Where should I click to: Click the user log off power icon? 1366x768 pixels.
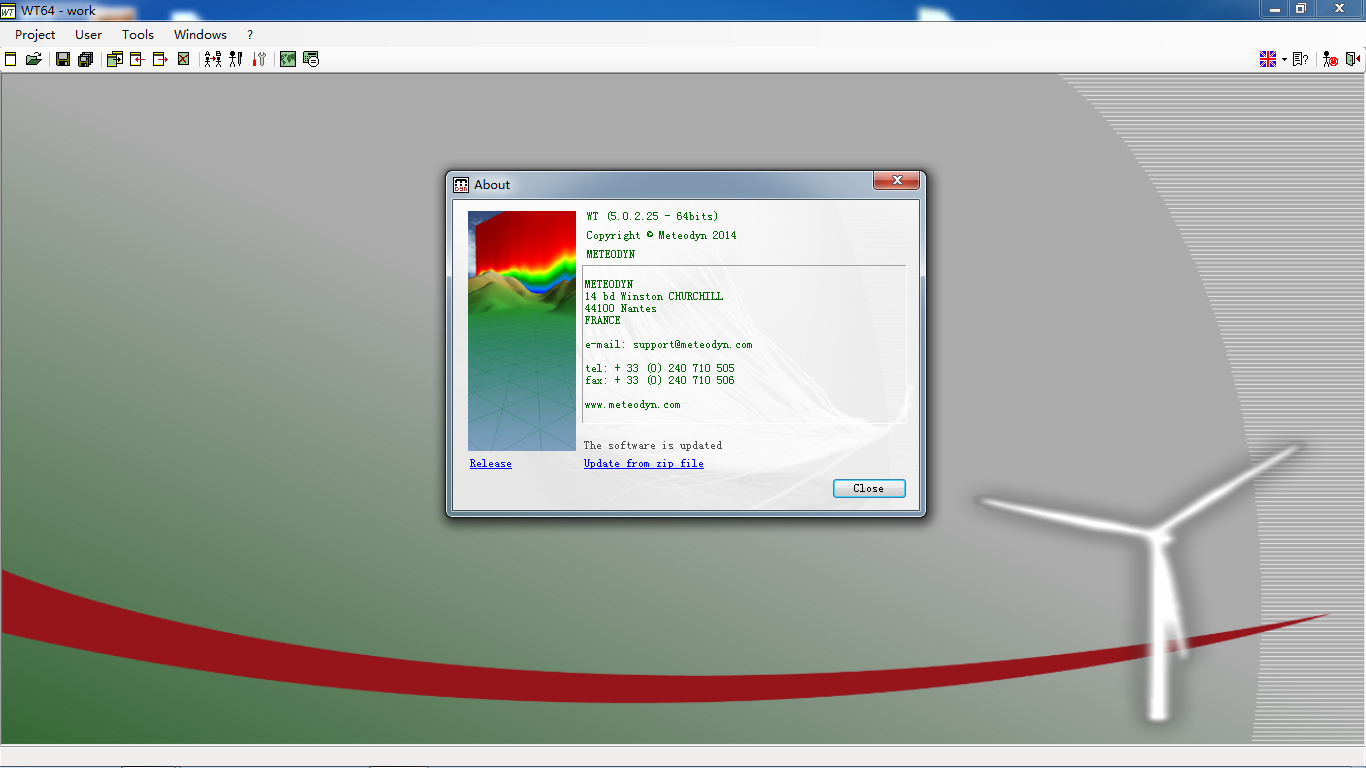point(1330,59)
